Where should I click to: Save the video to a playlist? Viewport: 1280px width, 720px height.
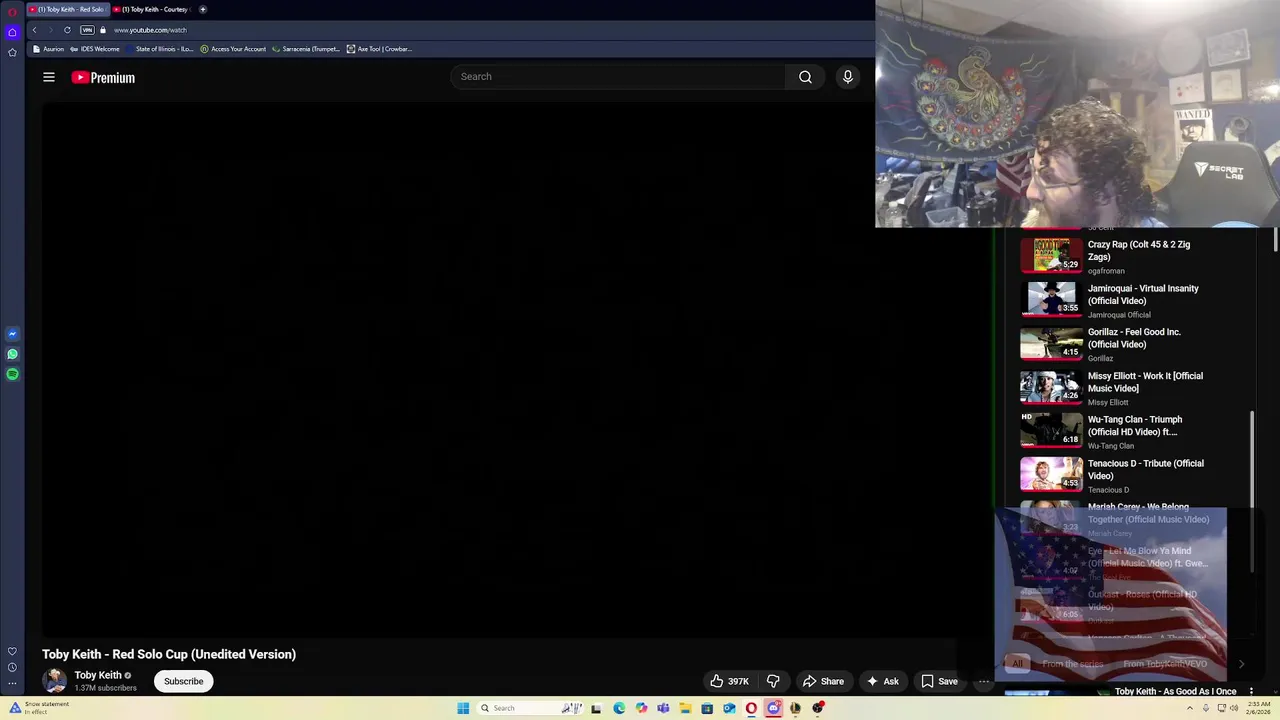coord(940,681)
